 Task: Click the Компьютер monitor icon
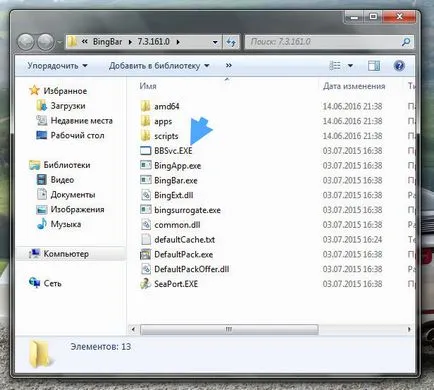pos(34,253)
